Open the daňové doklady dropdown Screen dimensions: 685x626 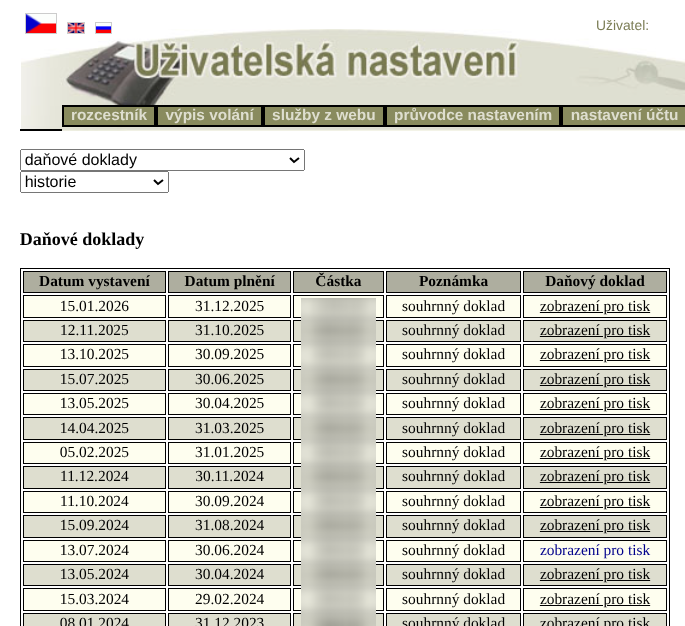pyautogui.click(x=162, y=160)
